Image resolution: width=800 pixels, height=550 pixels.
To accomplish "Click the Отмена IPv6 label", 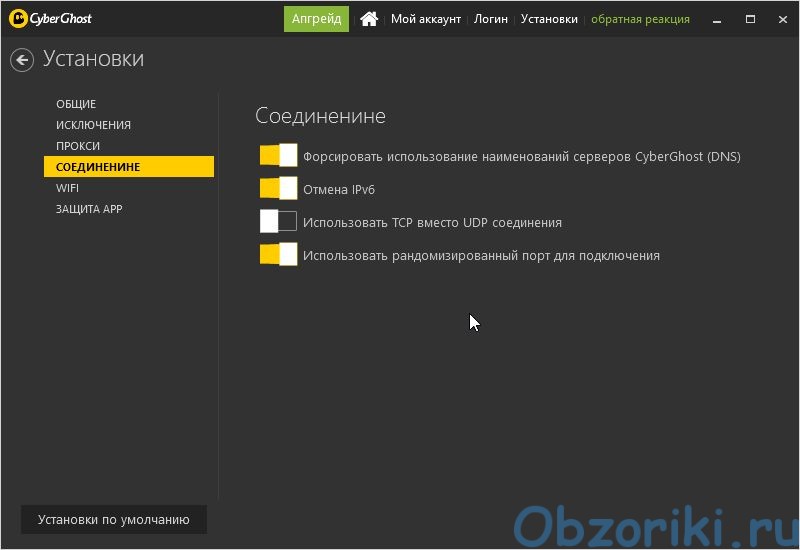I will click(339, 190).
